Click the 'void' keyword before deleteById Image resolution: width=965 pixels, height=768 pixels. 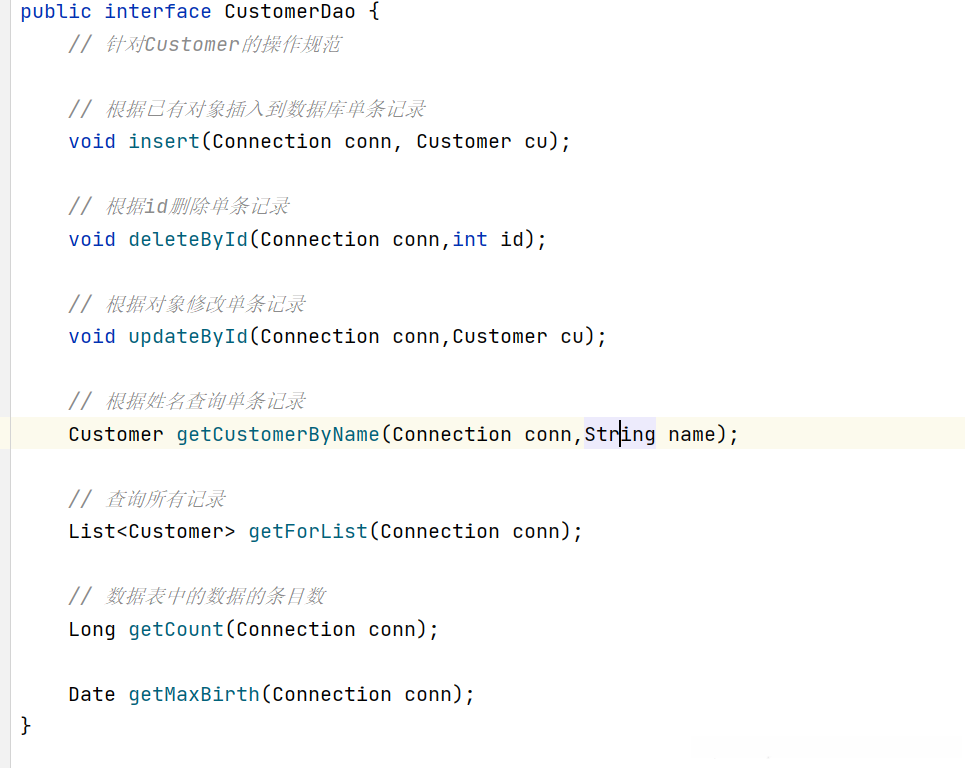pos(92,239)
